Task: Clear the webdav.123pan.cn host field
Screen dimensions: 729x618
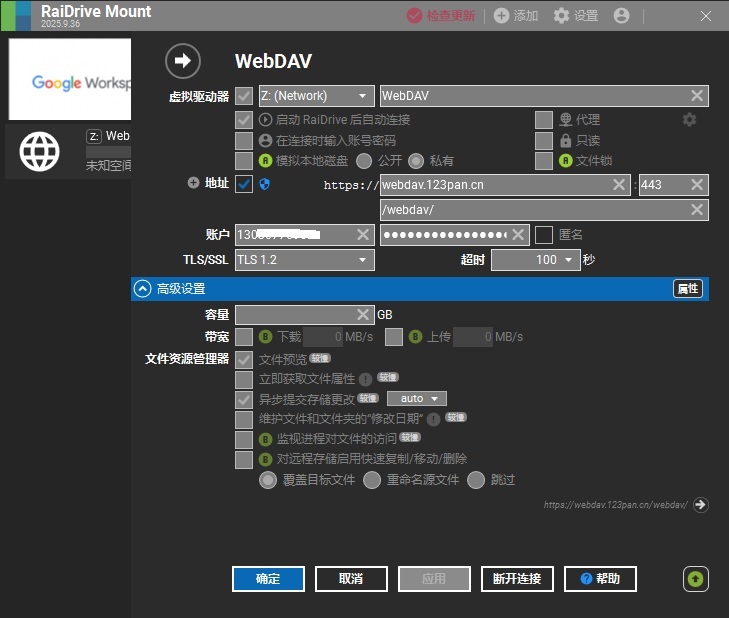Action: click(x=618, y=185)
